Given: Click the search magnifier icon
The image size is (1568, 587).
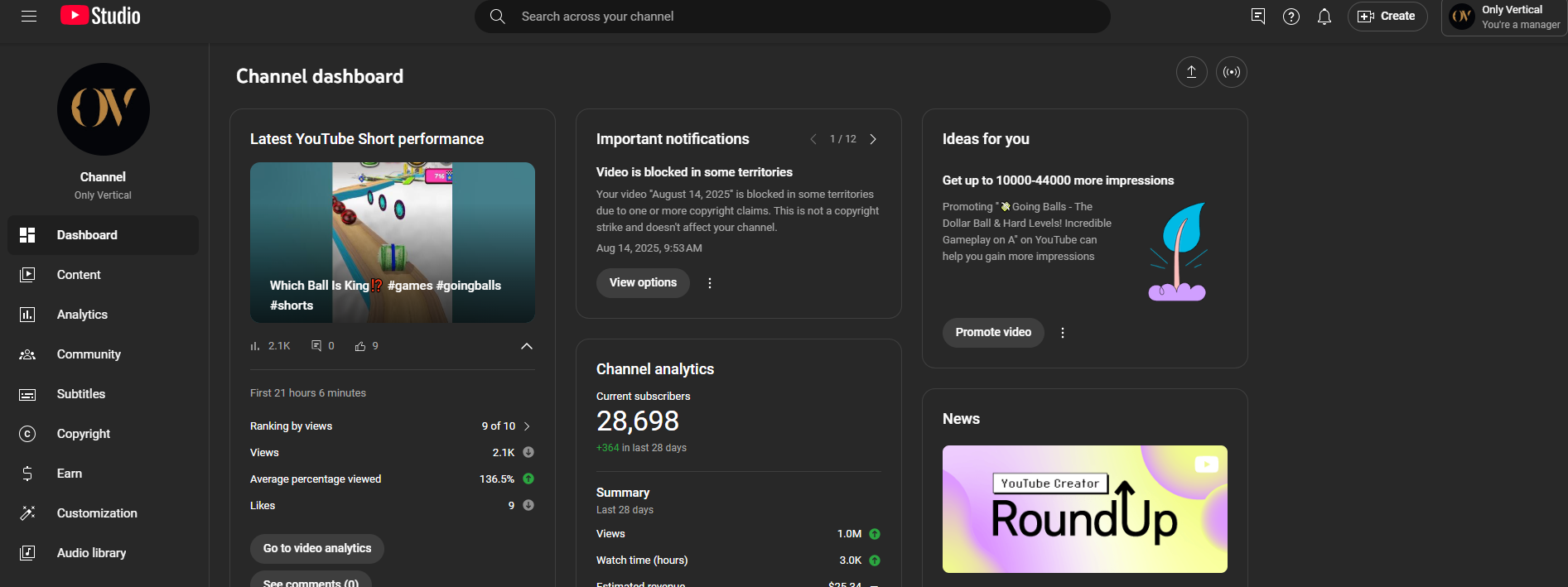Looking at the screenshot, I should pyautogui.click(x=497, y=17).
